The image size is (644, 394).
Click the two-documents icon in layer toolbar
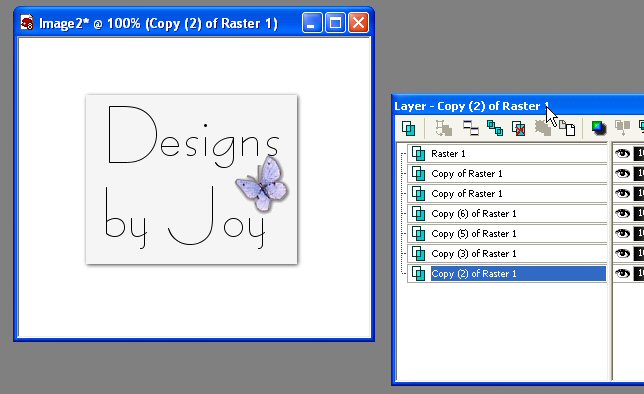(x=567, y=128)
